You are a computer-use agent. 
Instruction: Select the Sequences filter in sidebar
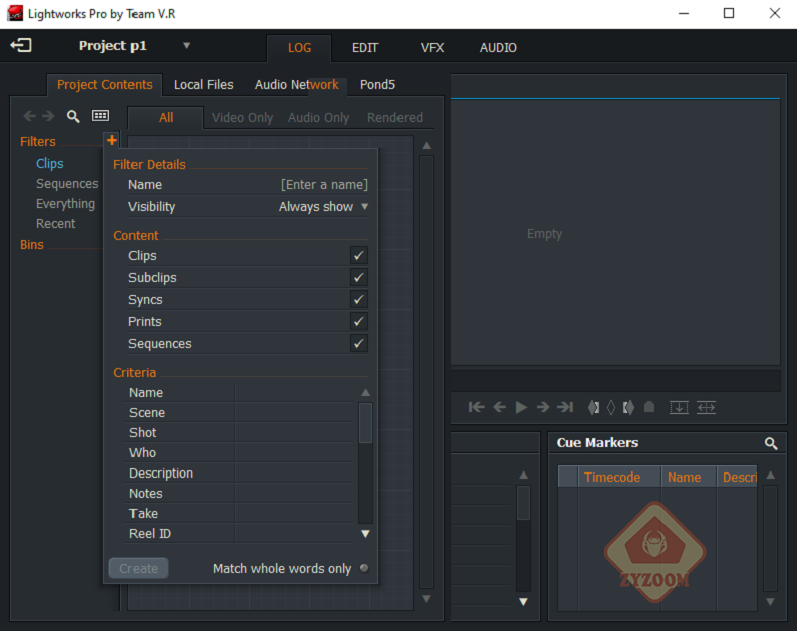pos(67,184)
